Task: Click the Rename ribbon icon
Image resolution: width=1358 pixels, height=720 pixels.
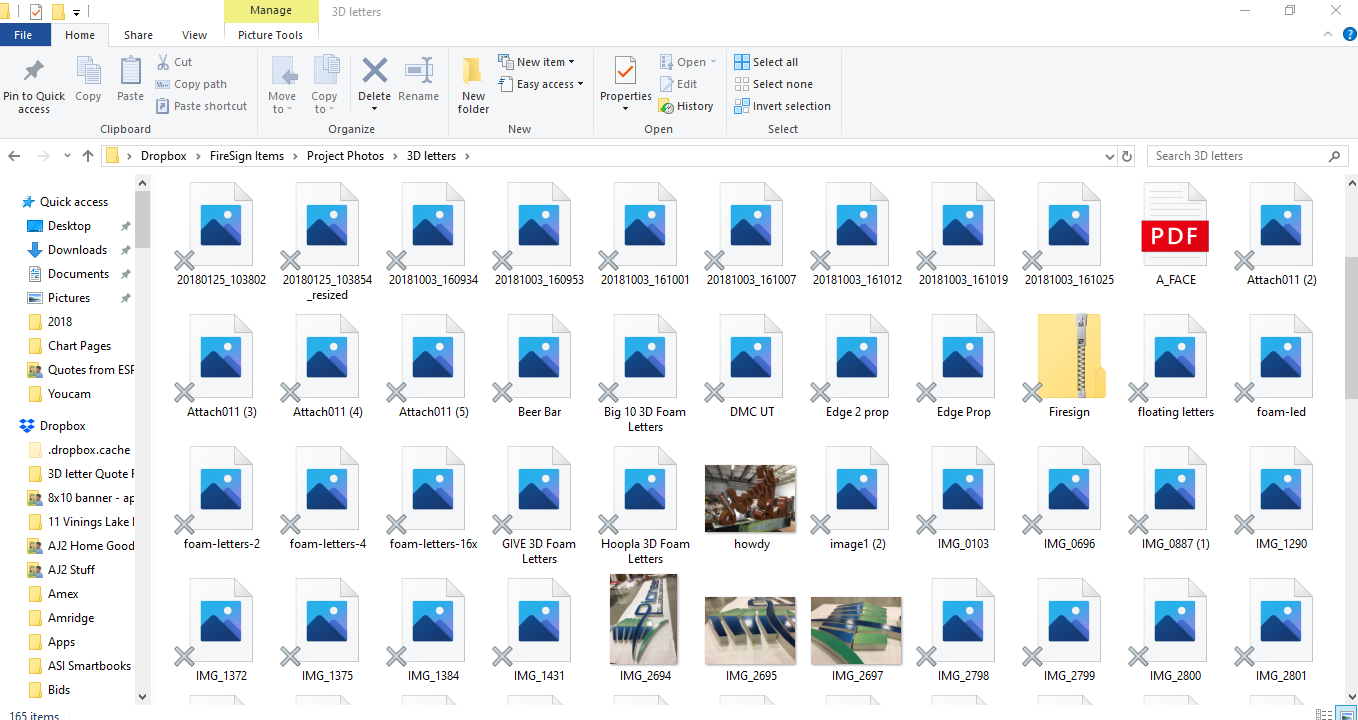Action: pyautogui.click(x=418, y=71)
